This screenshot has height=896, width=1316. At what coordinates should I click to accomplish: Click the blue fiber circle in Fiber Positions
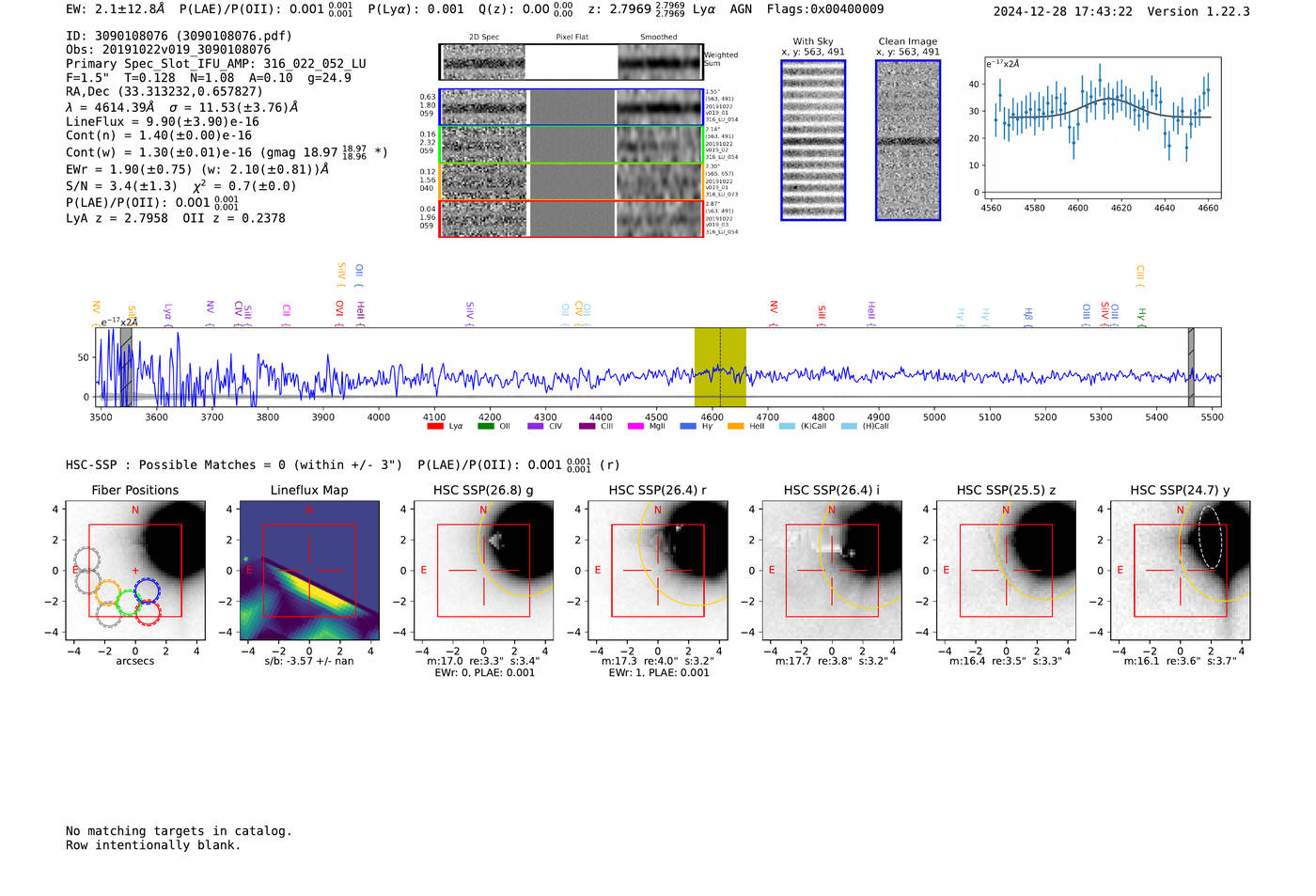click(x=147, y=591)
